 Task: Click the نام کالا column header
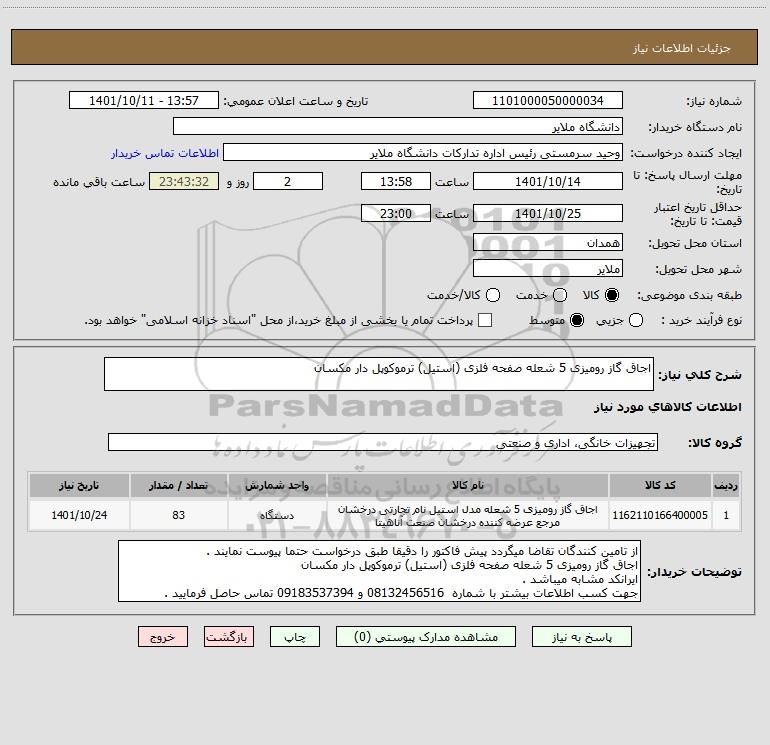point(468,485)
